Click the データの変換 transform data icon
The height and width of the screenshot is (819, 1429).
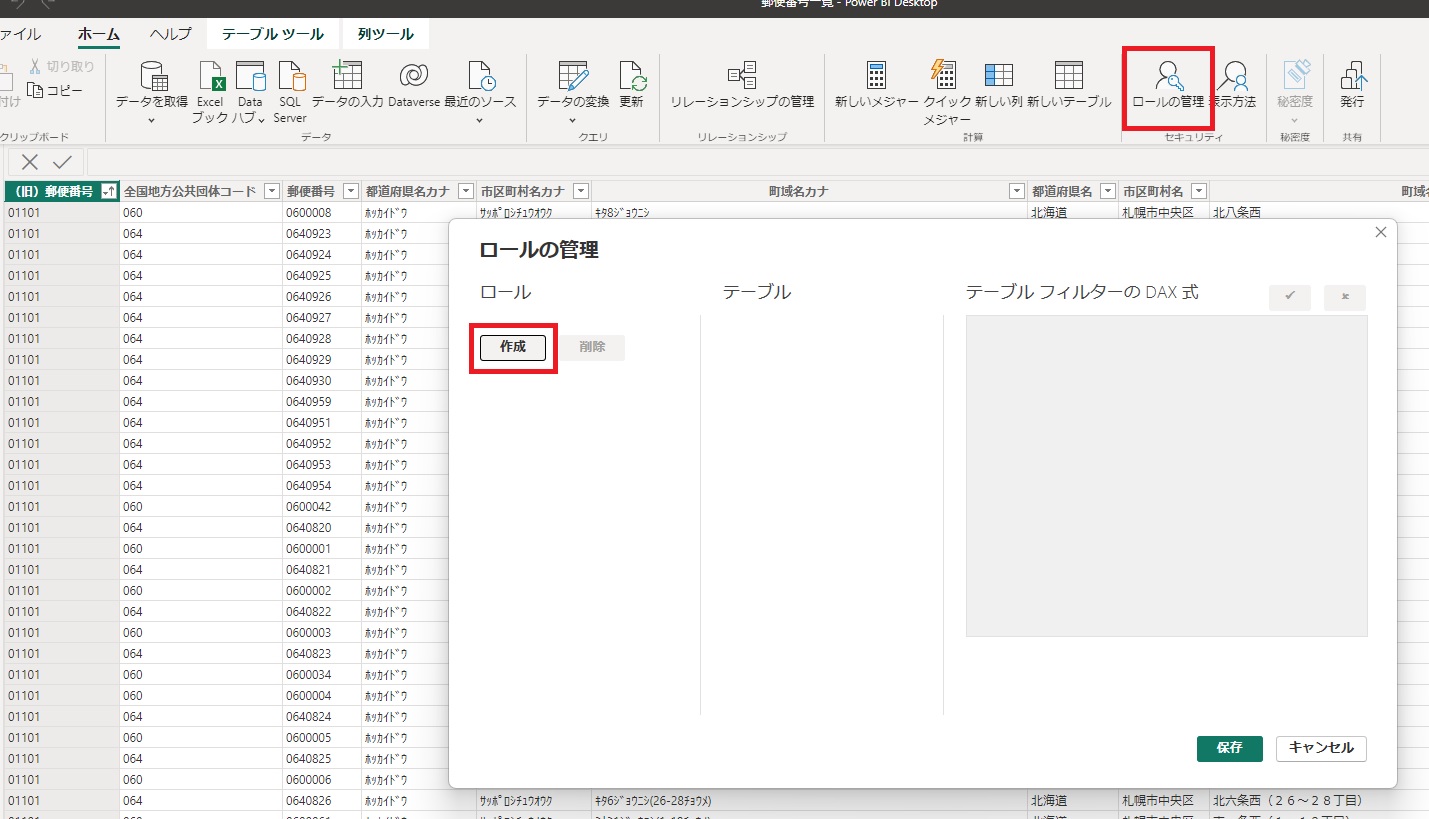573,77
